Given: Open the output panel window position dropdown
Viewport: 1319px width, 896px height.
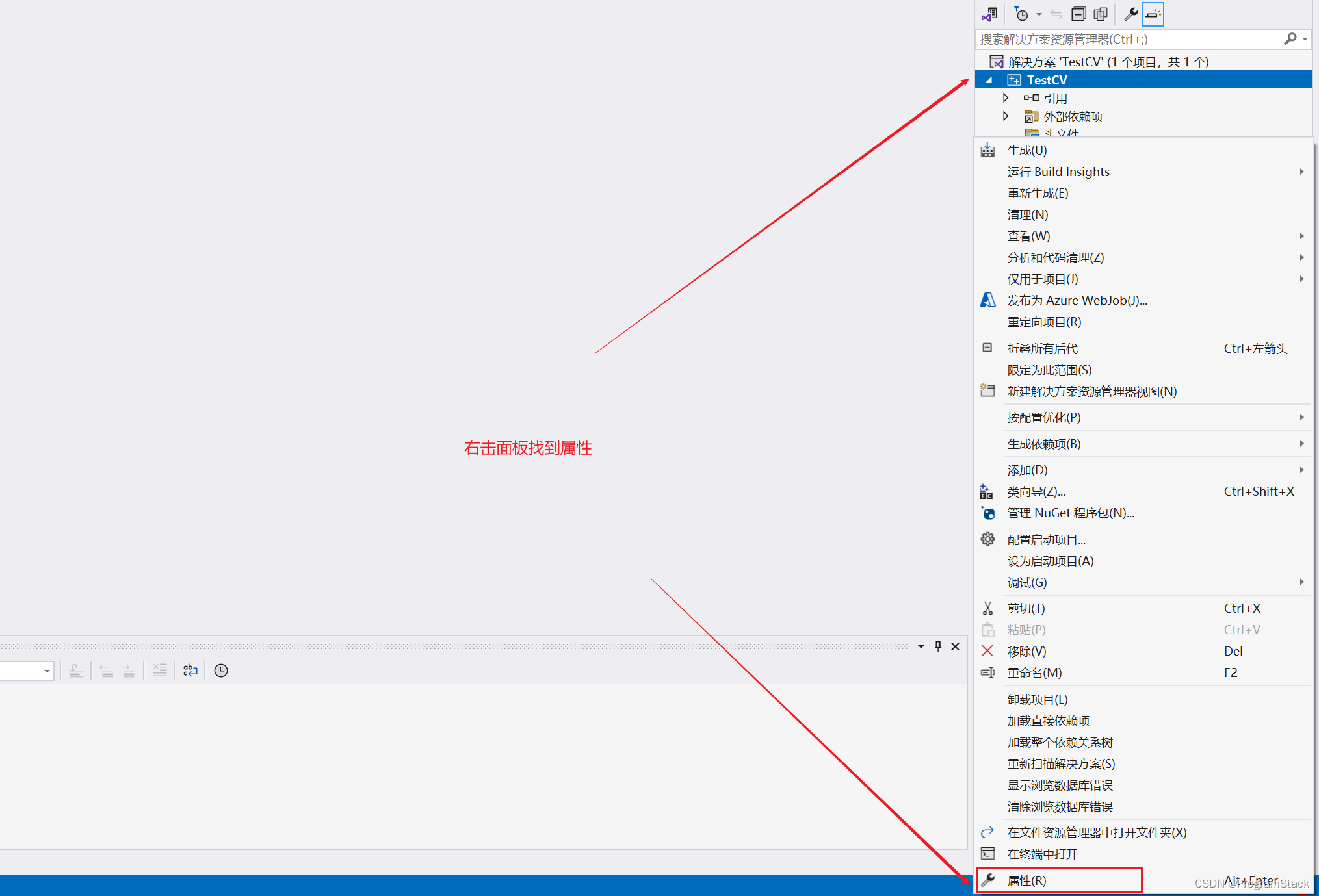Looking at the screenshot, I should pos(921,646).
